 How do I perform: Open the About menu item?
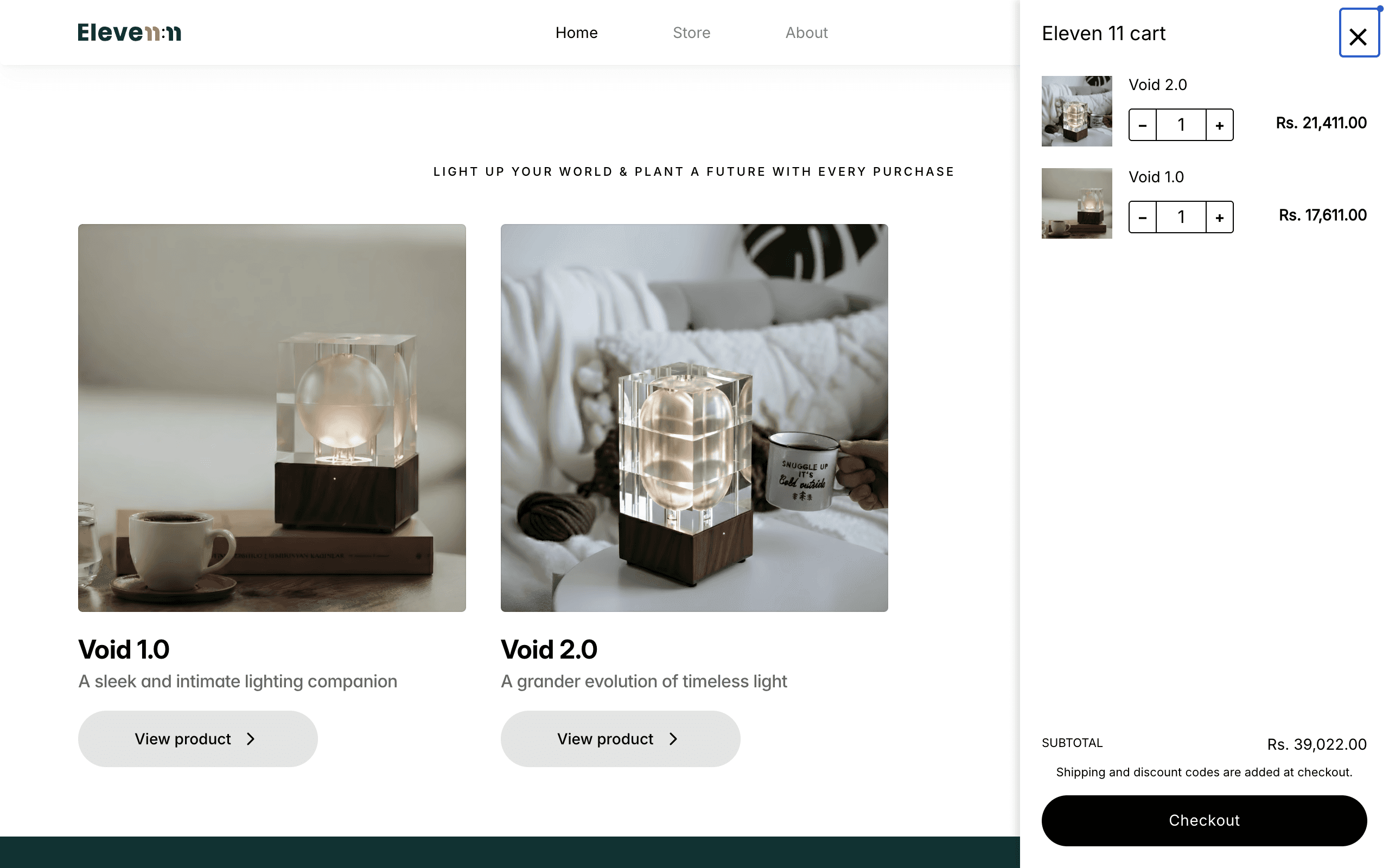[x=806, y=33]
